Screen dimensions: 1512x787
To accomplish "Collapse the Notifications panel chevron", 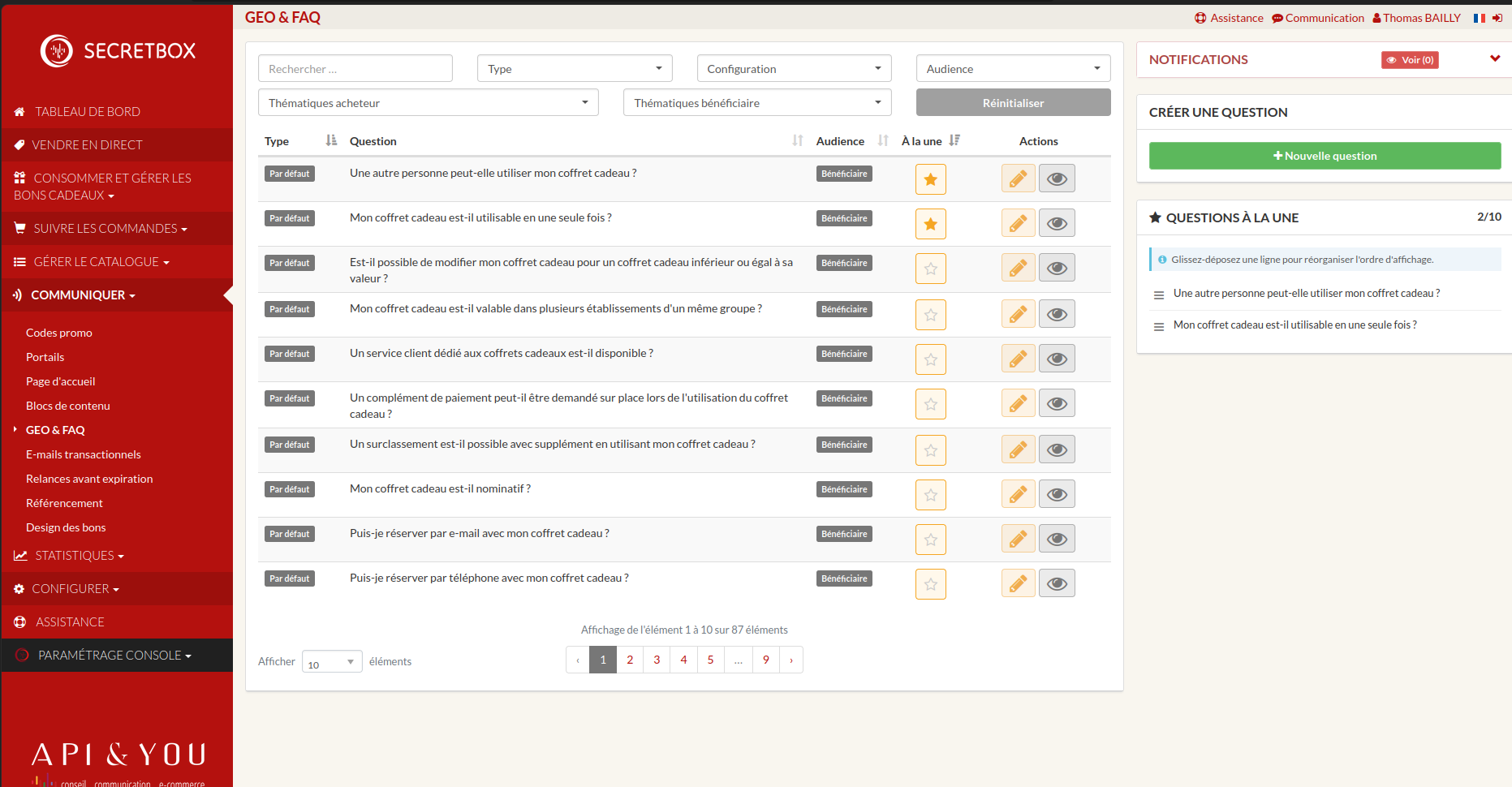I will click(x=1495, y=58).
